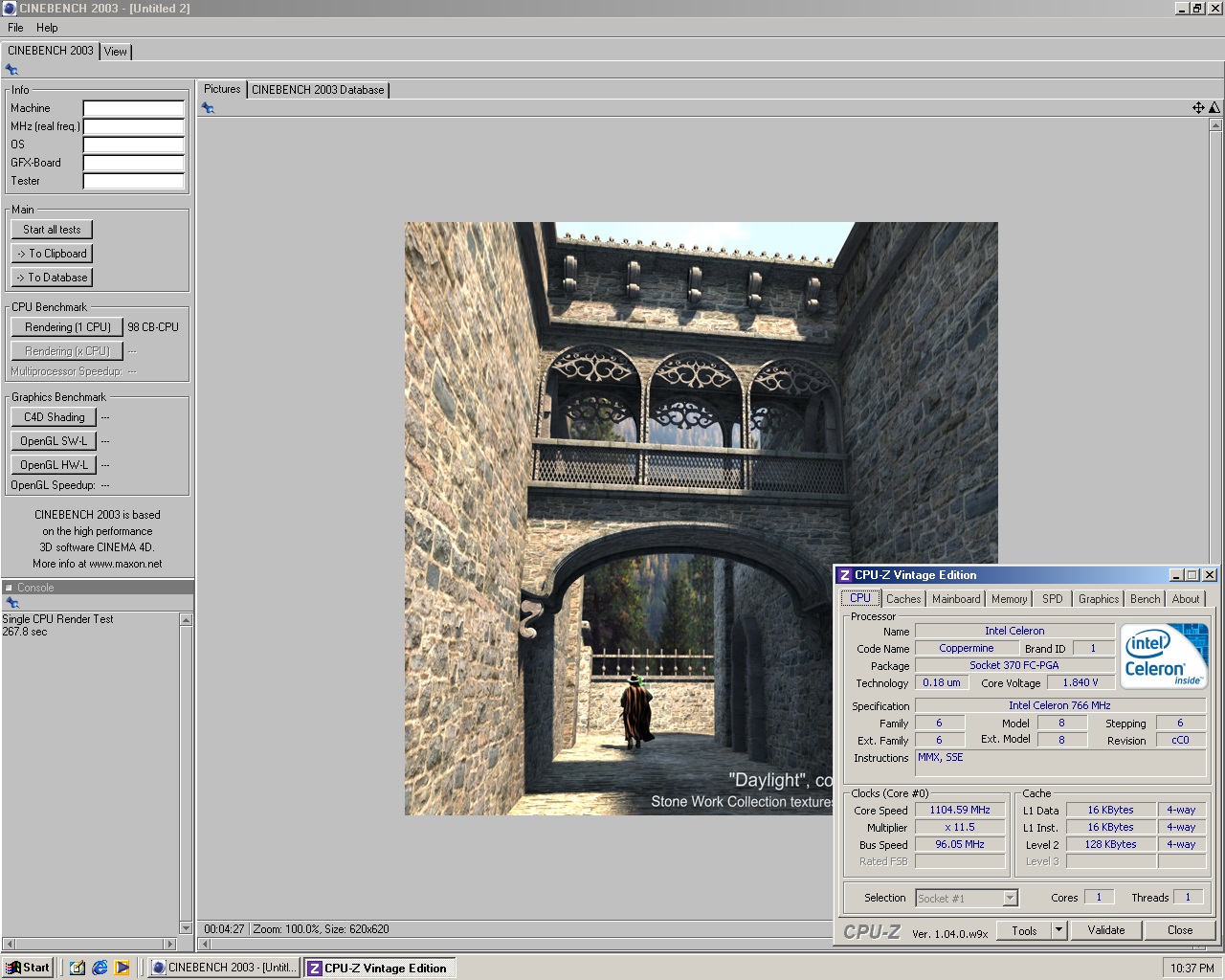Switch to the Pictures tab

click(222, 89)
